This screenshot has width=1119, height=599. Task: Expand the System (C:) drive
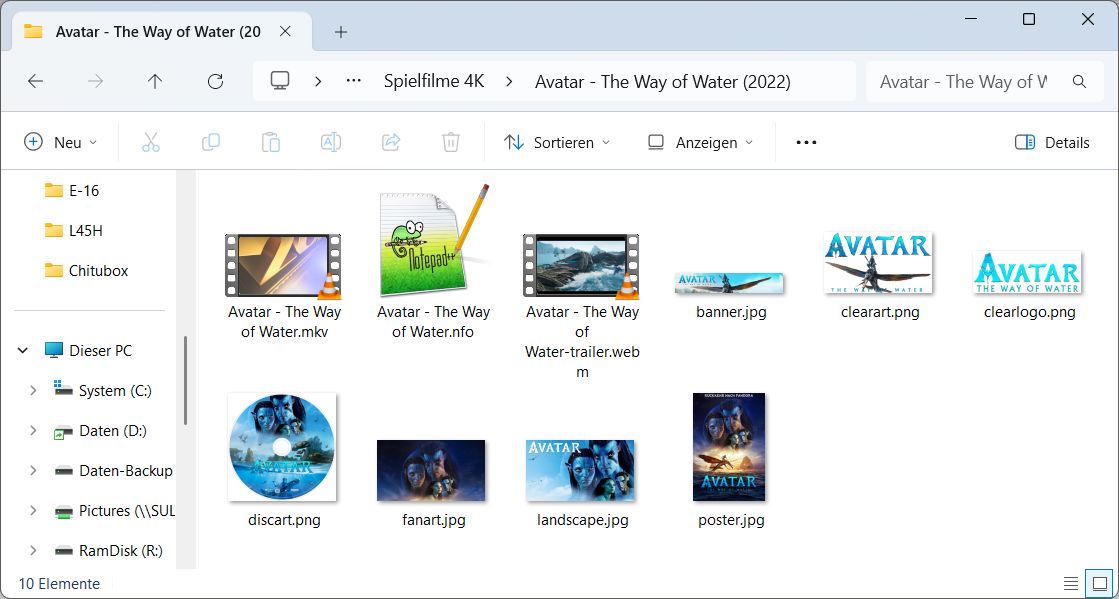pyautogui.click(x=33, y=391)
